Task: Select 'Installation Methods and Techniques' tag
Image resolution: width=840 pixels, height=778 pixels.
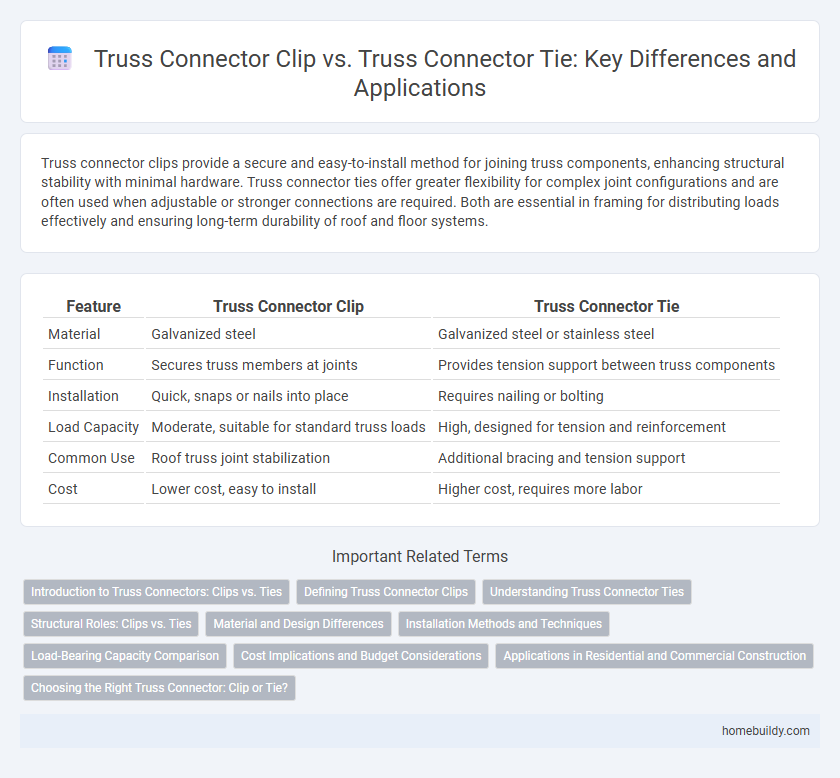Action: pyautogui.click(x=504, y=624)
